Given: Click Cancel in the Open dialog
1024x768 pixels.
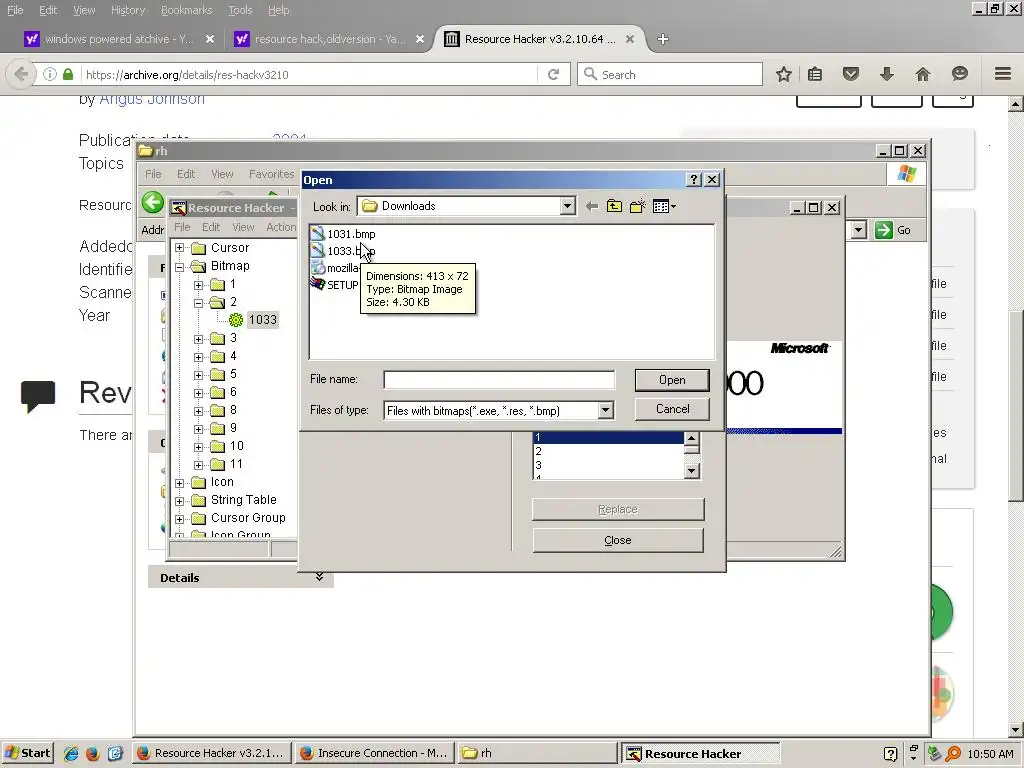Looking at the screenshot, I should pos(672,409).
